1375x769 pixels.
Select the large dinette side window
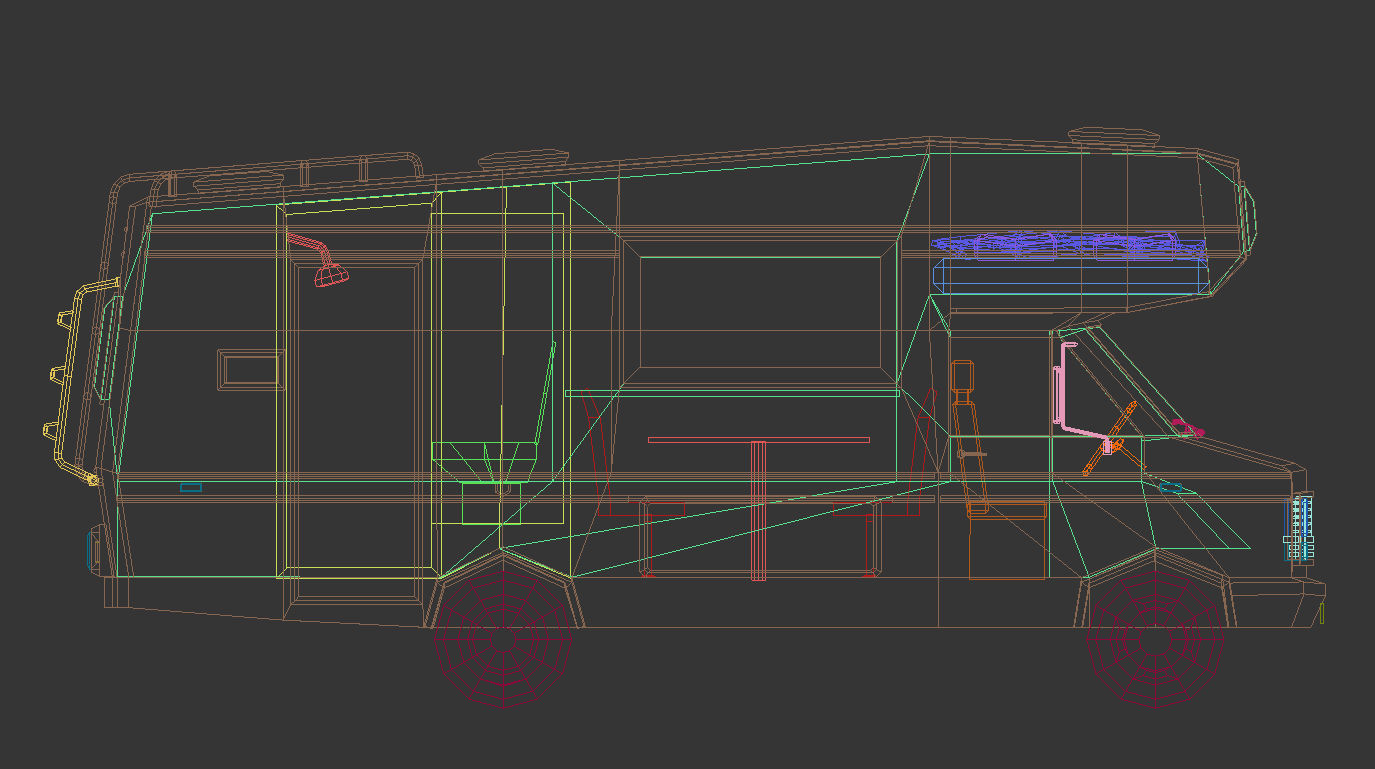759,312
